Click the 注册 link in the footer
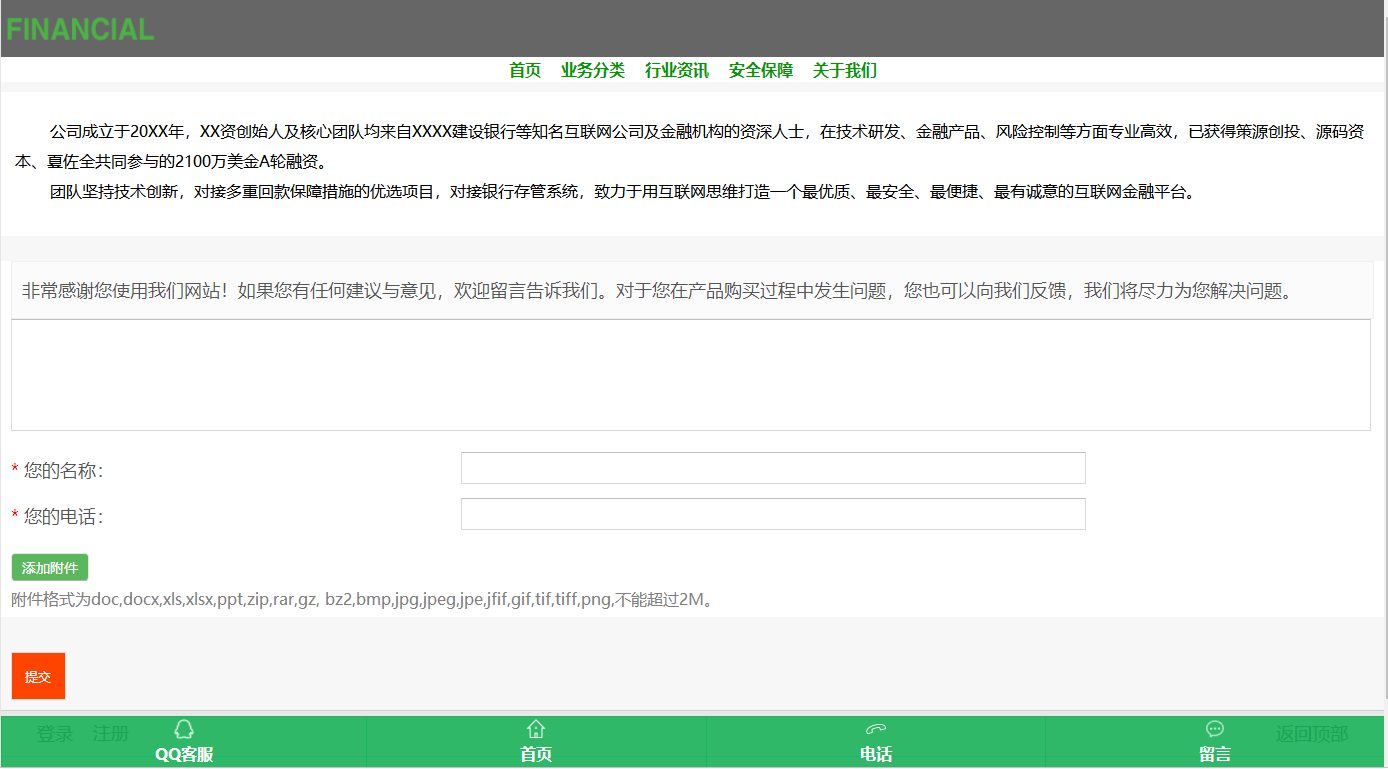 [x=110, y=734]
